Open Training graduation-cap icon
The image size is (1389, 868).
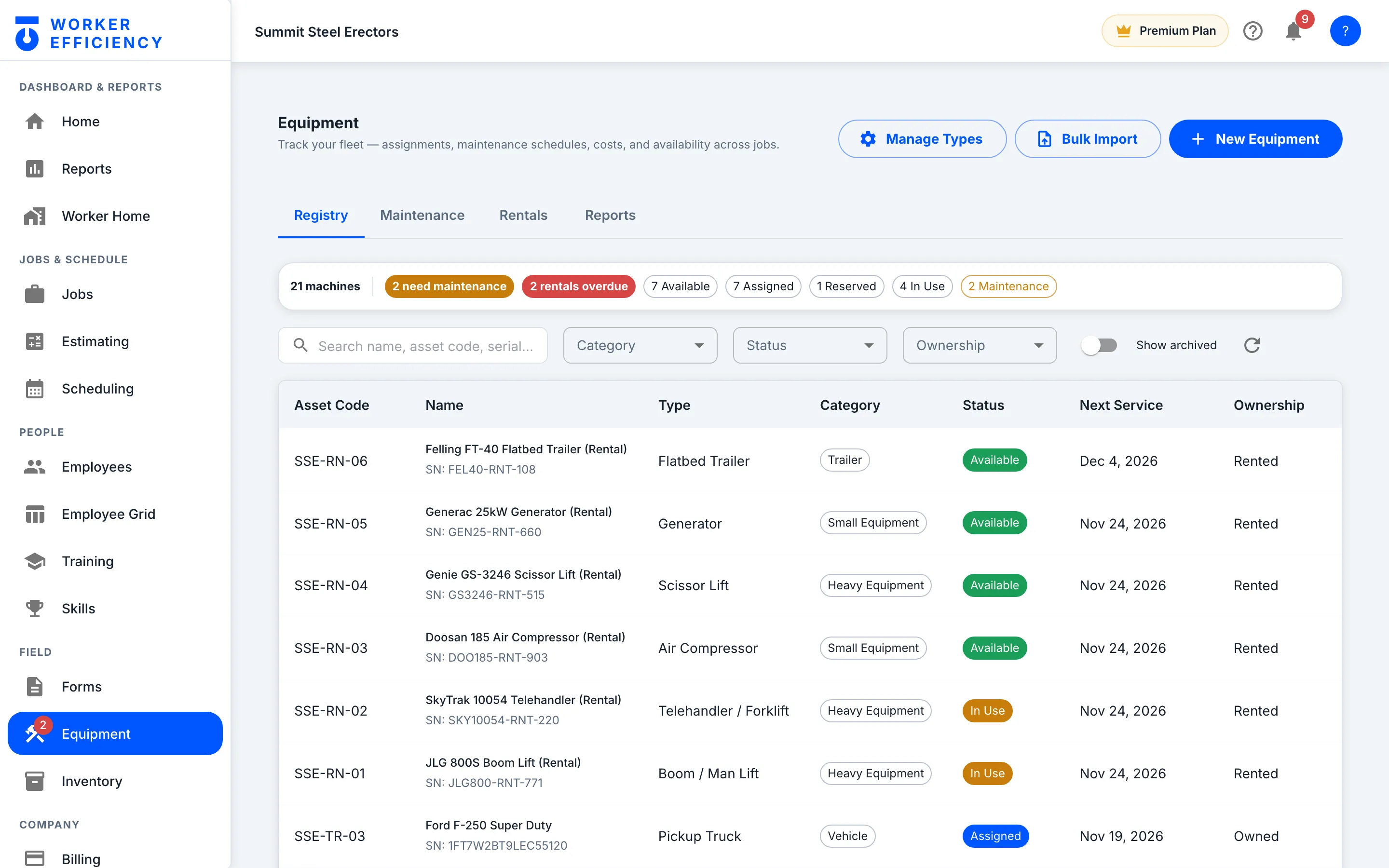point(34,561)
